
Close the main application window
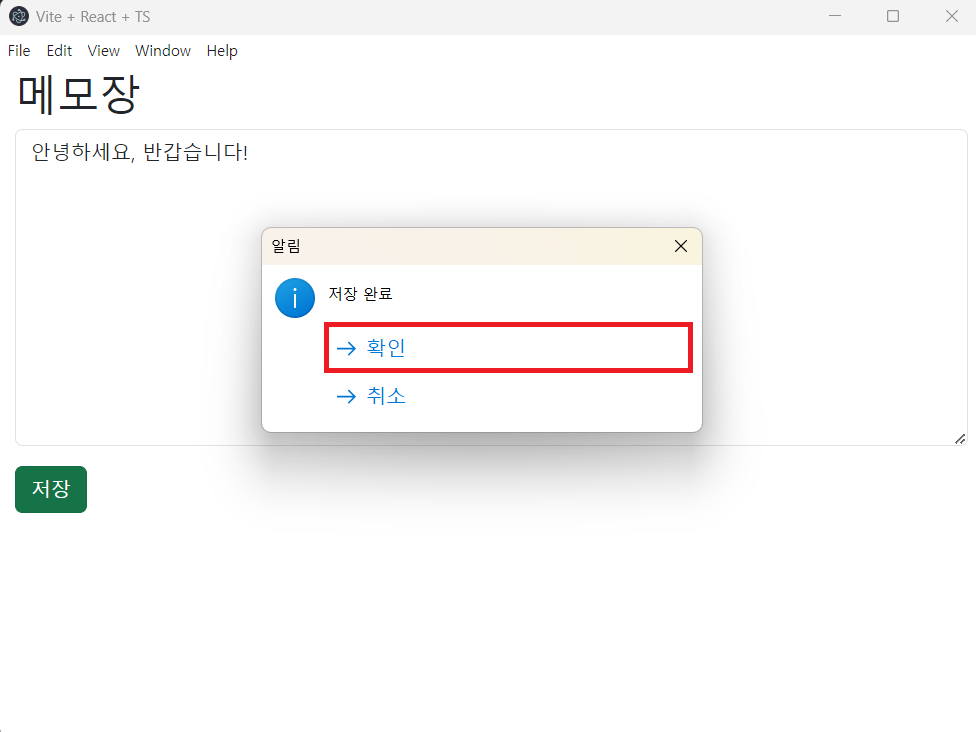952,16
